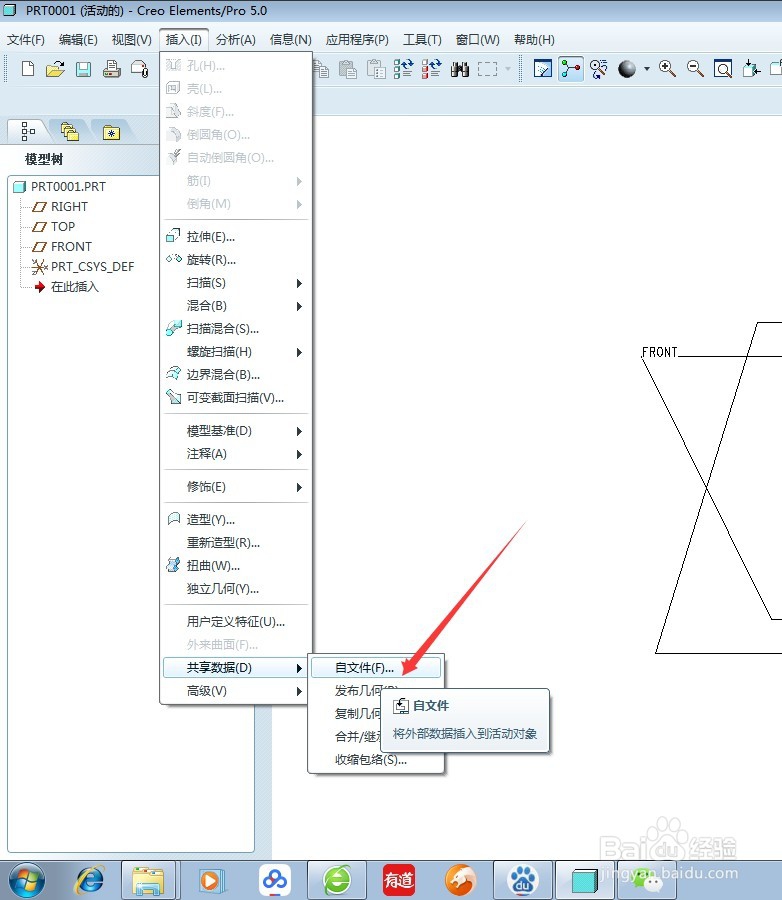Expand the 修饰(E) submenu
Viewport: 782px width, 900px height.
236,487
